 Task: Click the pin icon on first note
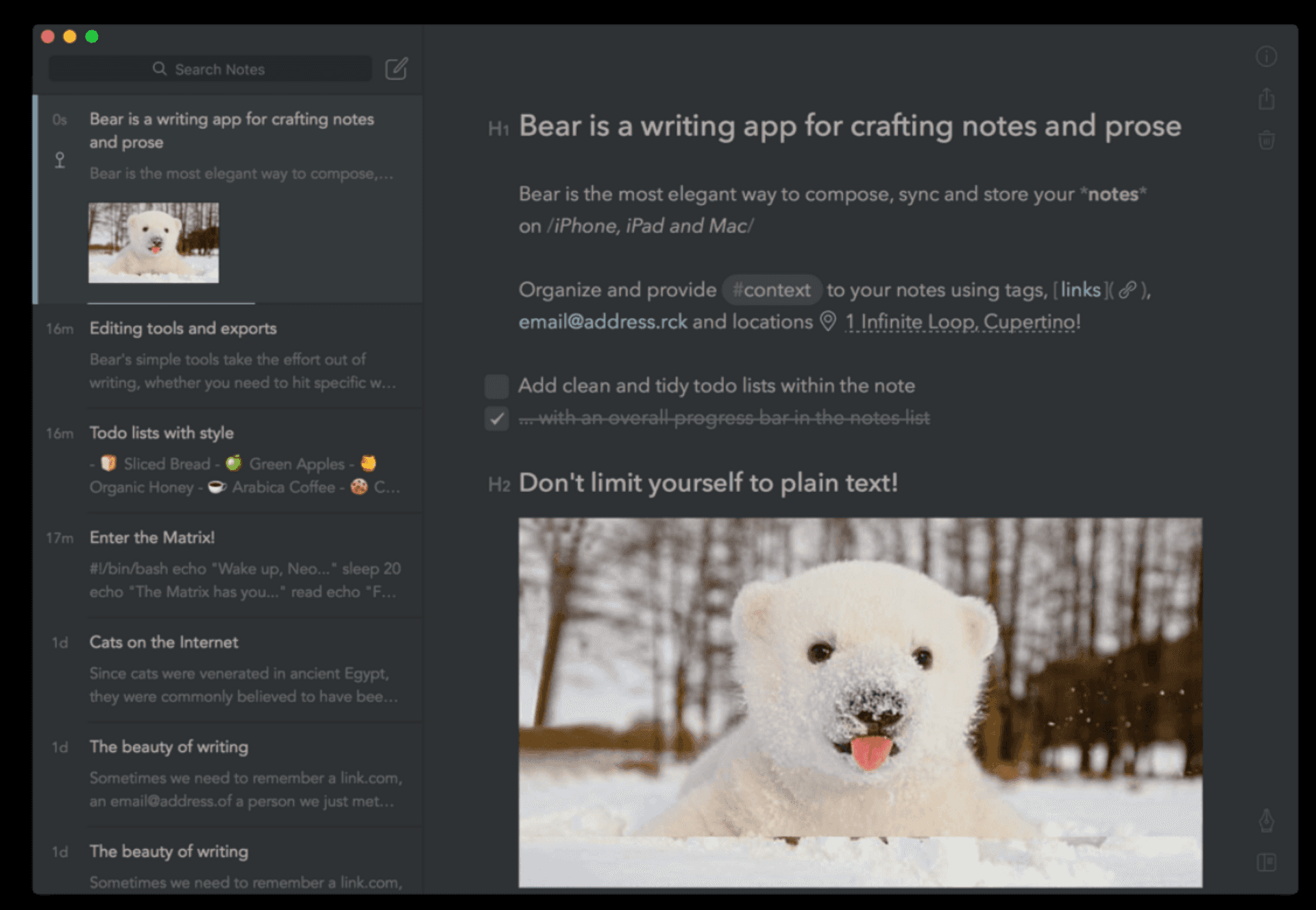pos(60,160)
